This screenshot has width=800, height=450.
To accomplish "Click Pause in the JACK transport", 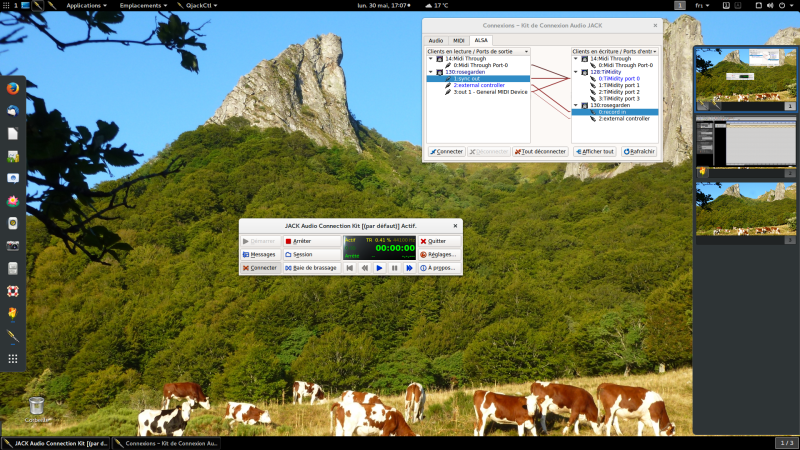I will click(394, 268).
